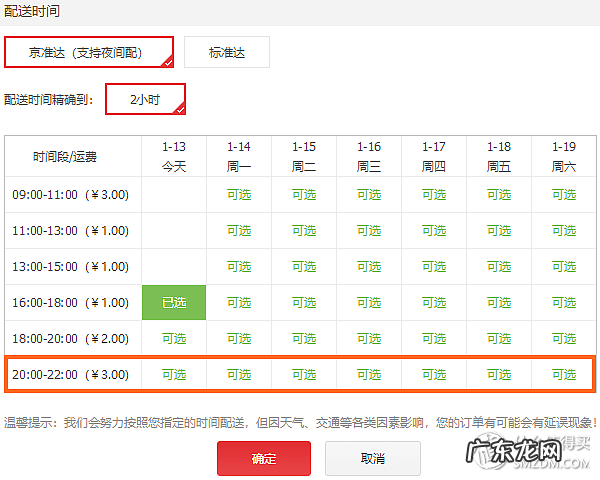Viewport: 600px width, 480px height.
Task: Pick 20:00-22:00 delivery on 1-16 周三
Action: pos(369,374)
